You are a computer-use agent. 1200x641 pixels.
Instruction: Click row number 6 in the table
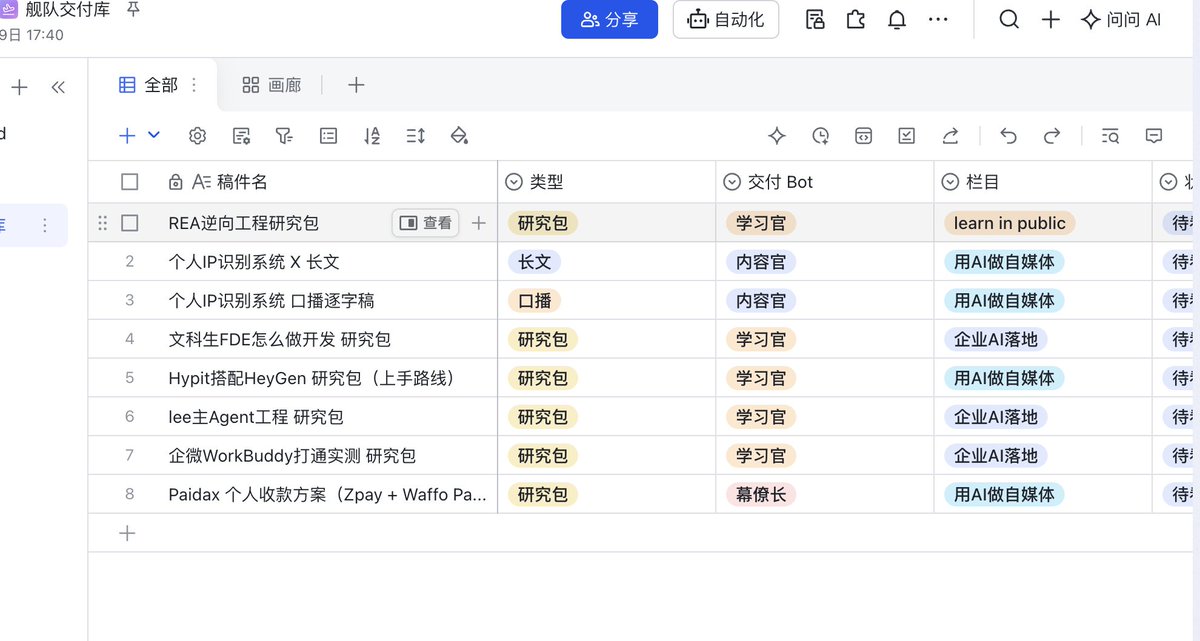click(129, 417)
